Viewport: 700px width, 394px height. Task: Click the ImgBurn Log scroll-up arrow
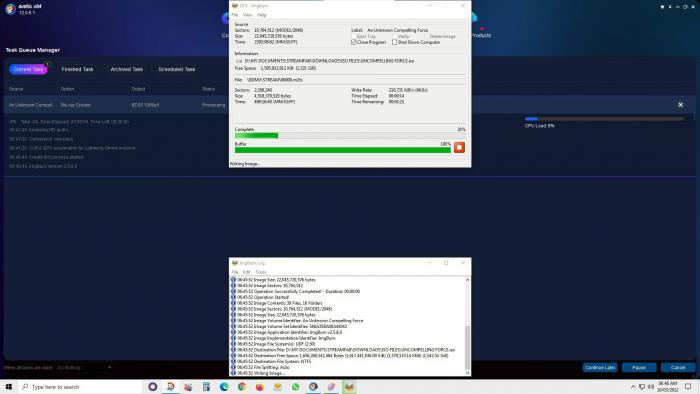pyautogui.click(x=467, y=280)
